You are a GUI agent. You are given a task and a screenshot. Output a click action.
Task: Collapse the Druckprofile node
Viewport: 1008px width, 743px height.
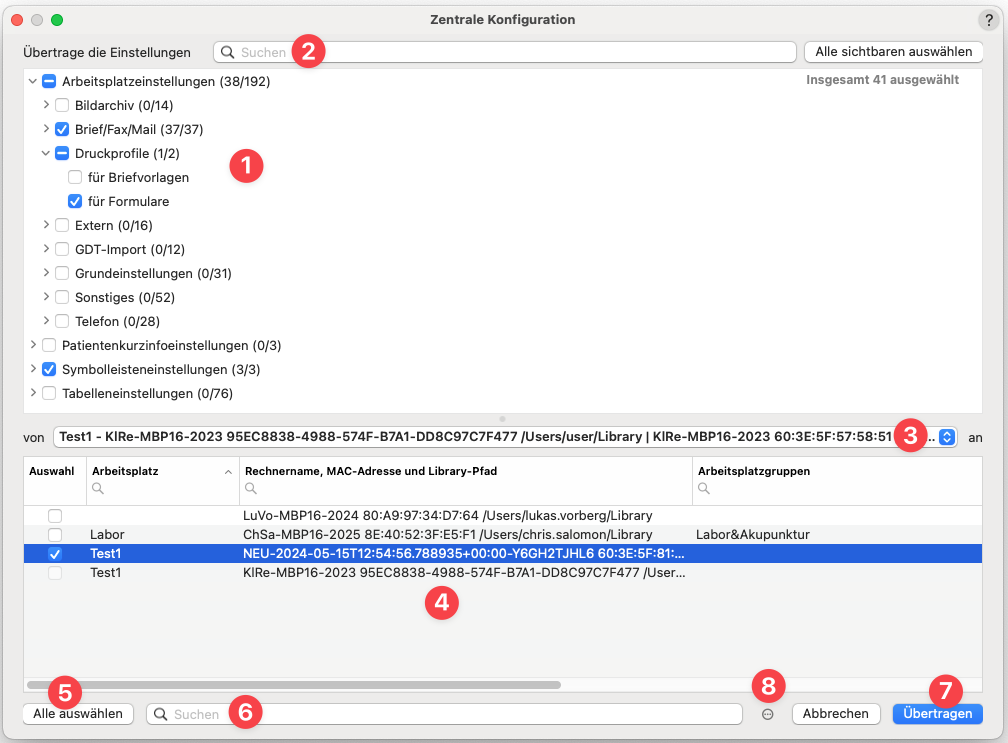[46, 154]
